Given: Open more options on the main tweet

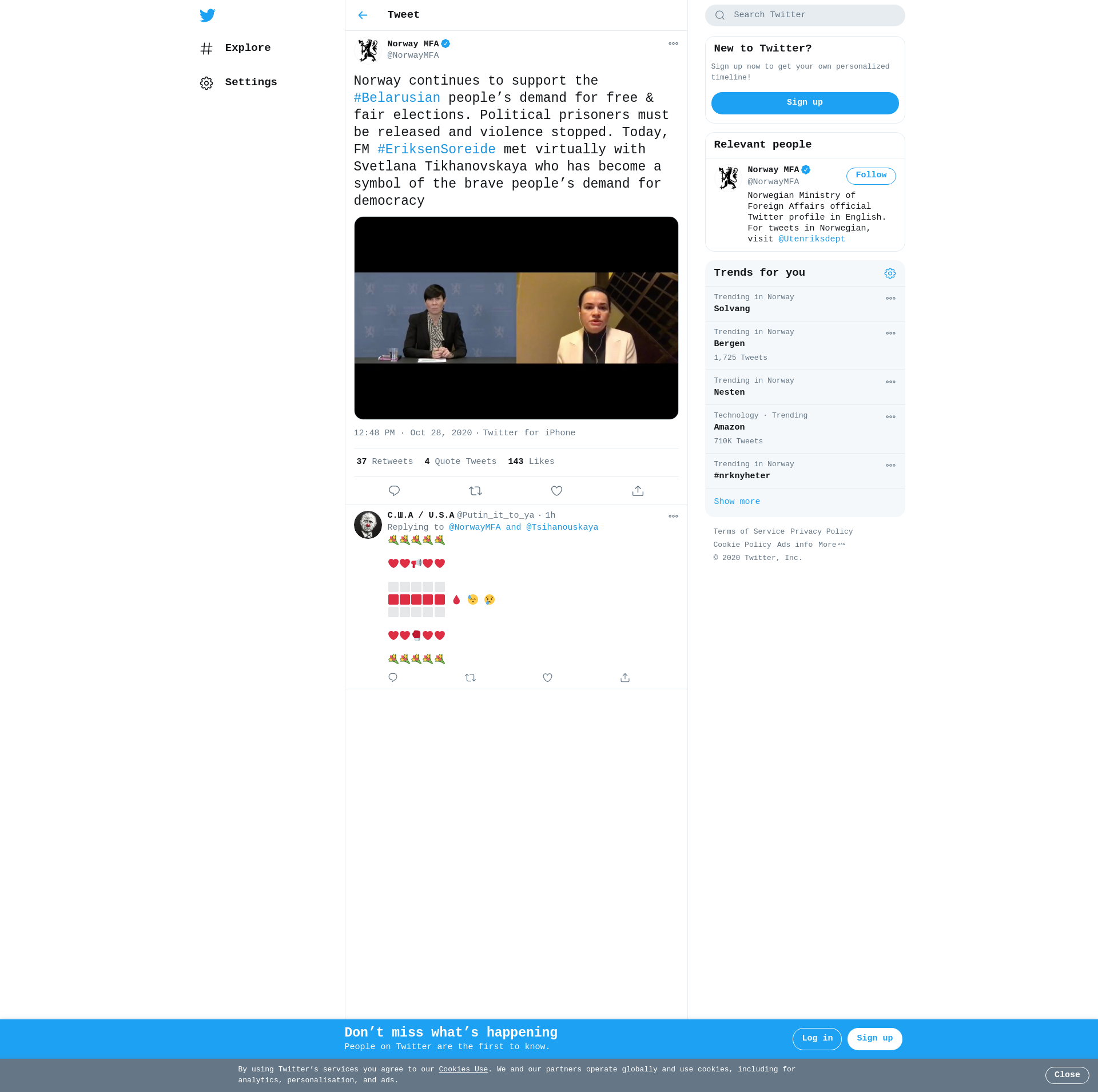Looking at the screenshot, I should click(x=673, y=44).
